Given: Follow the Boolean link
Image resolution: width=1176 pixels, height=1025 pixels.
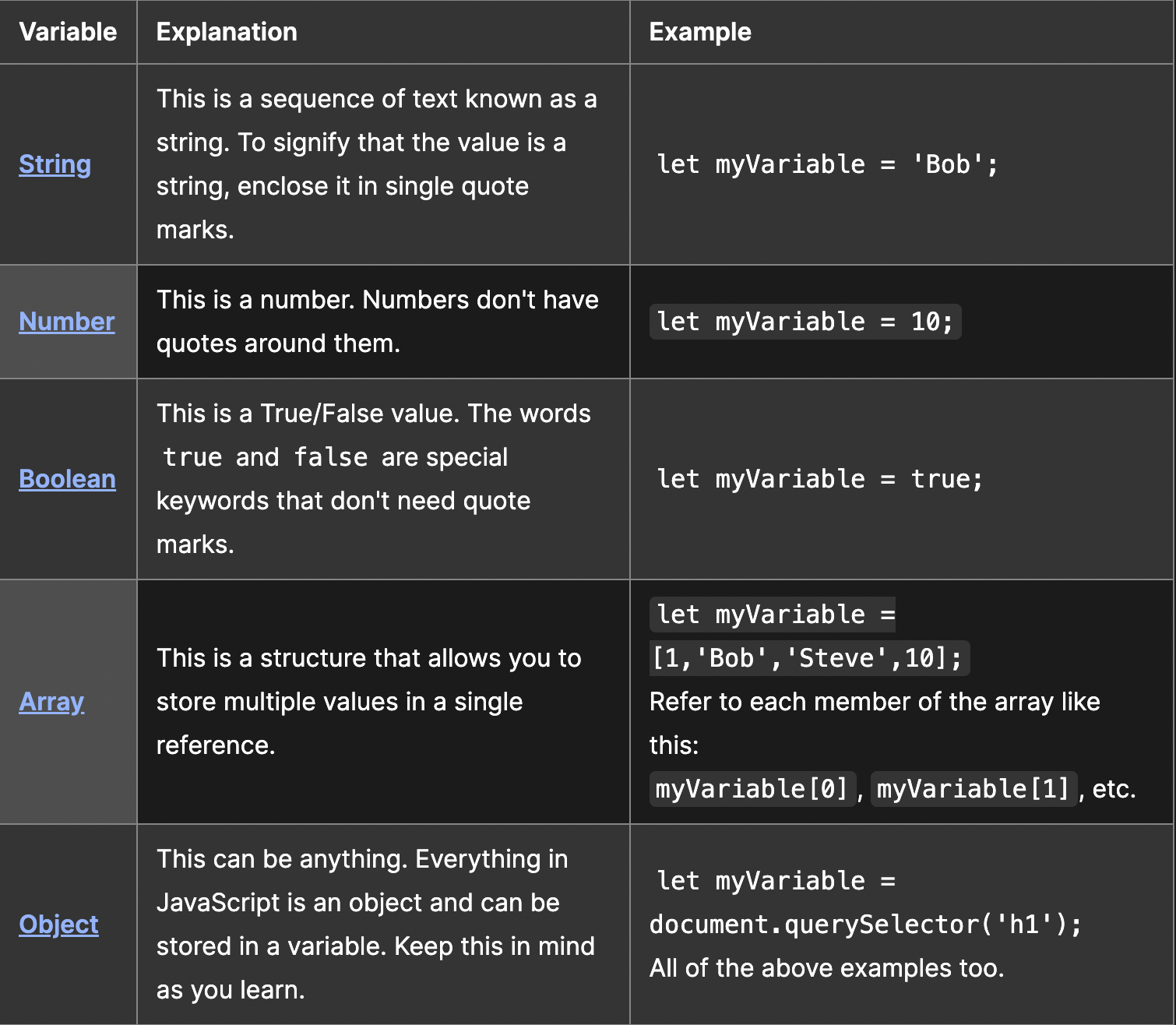Looking at the screenshot, I should 67,479.
